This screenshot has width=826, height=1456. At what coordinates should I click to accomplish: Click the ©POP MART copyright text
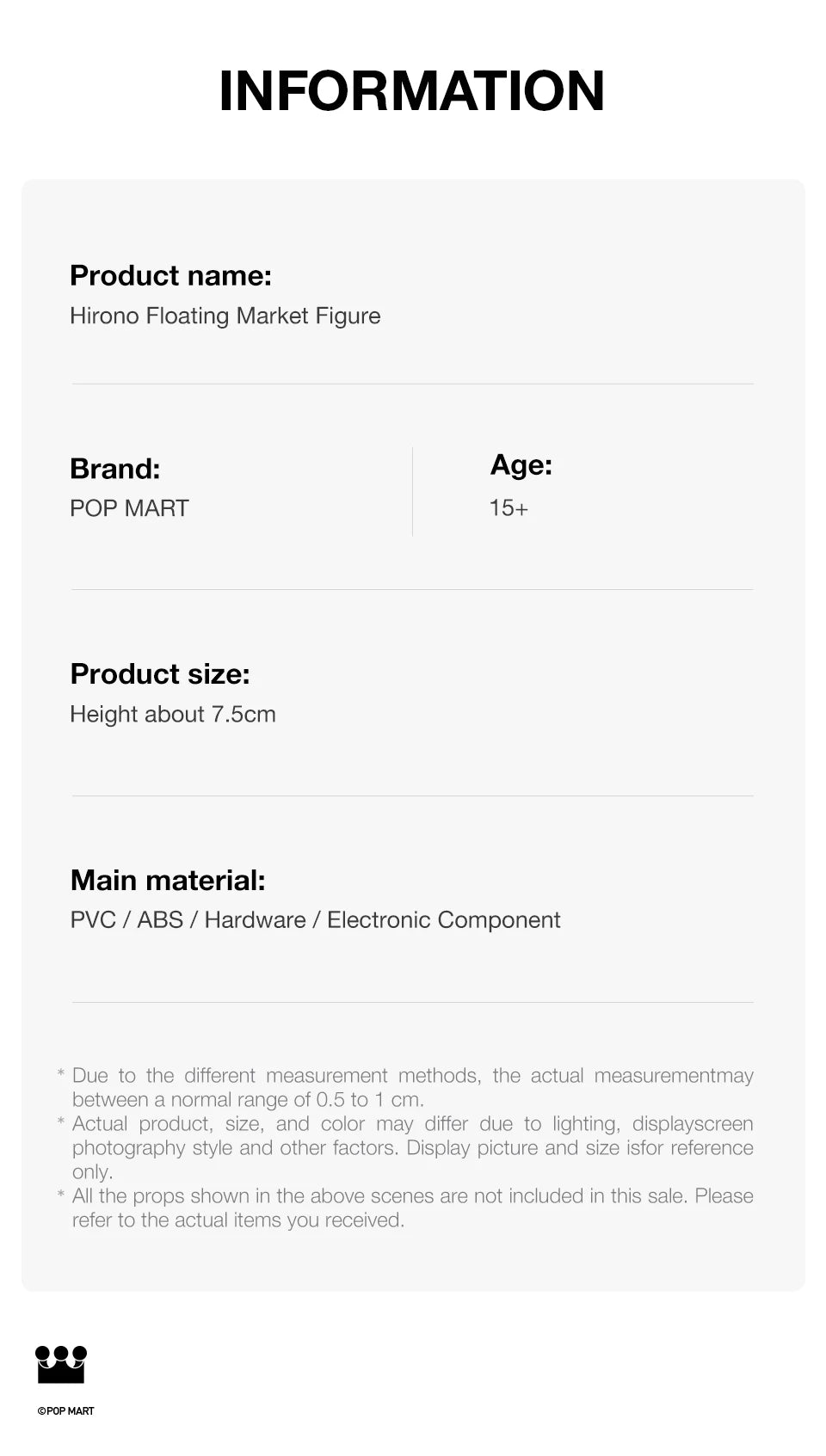(66, 1411)
